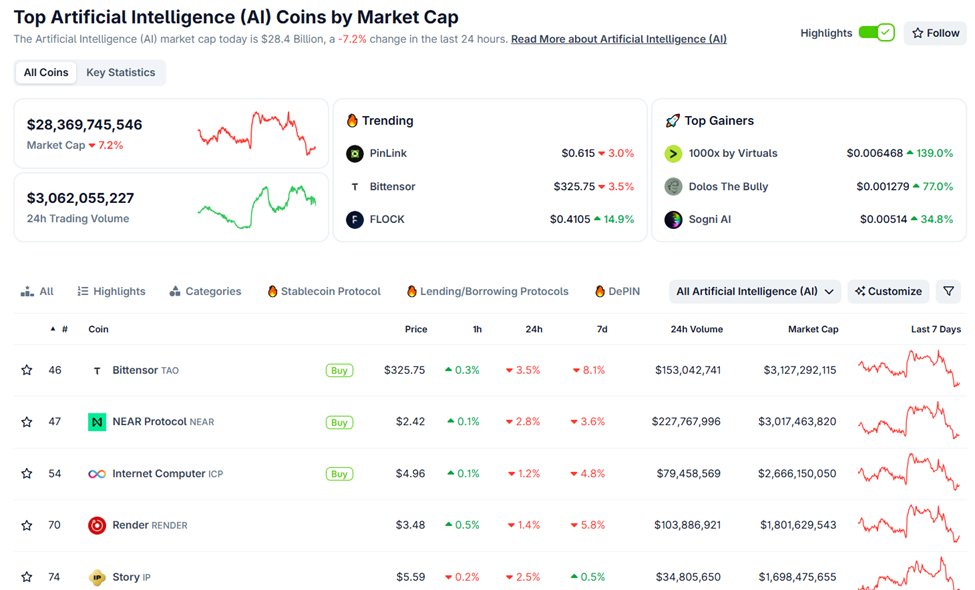Click the Bittensor coin logo
Screen dimensions: 975x590
point(97,369)
